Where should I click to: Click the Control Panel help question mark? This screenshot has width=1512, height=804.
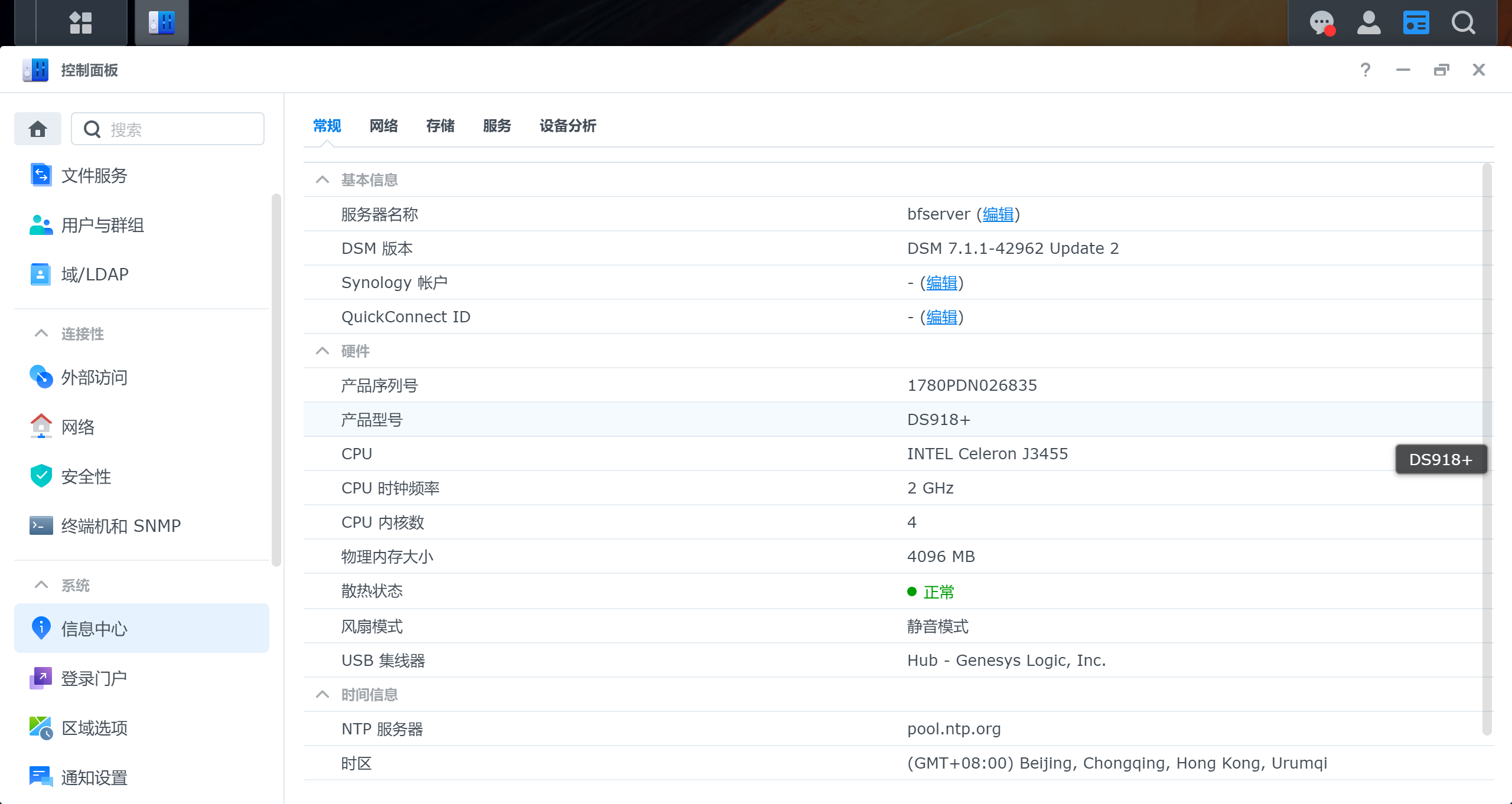tap(1365, 70)
